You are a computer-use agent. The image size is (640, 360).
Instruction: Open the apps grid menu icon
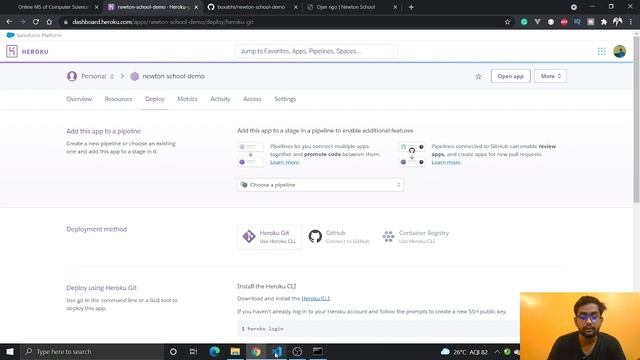pos(601,51)
